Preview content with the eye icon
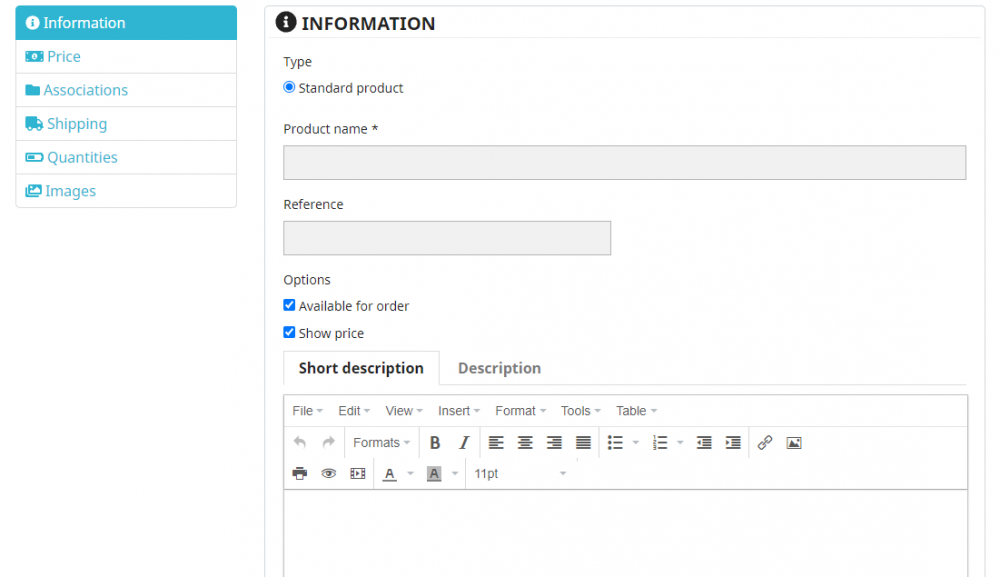Screen dimensions: 1000x577 (x=328, y=474)
